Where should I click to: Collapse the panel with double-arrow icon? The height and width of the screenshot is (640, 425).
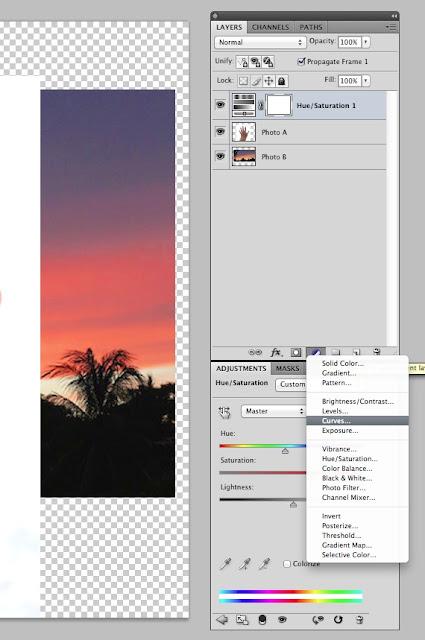[x=394, y=16]
